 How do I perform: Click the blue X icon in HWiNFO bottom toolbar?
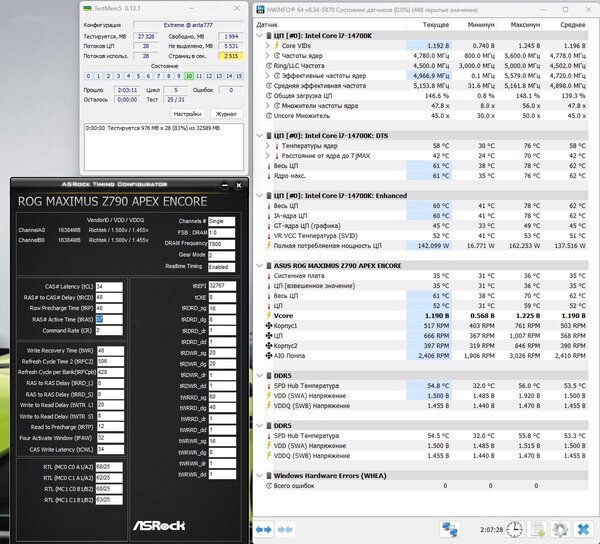pos(584,529)
